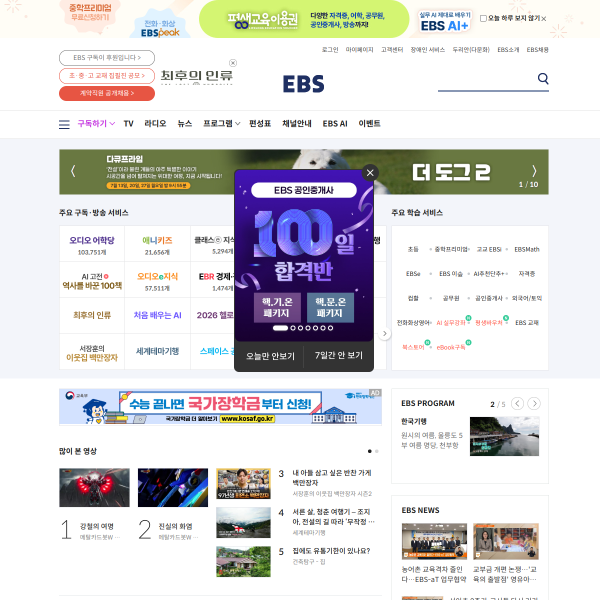600x600 pixels.
Task: Open the EBS소개 link
Action: point(508,50)
